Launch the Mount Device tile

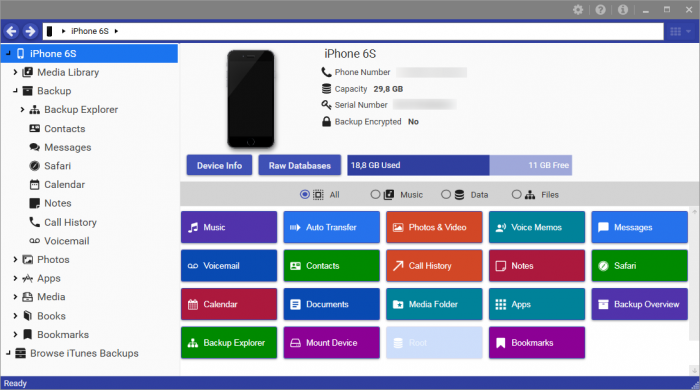click(331, 343)
